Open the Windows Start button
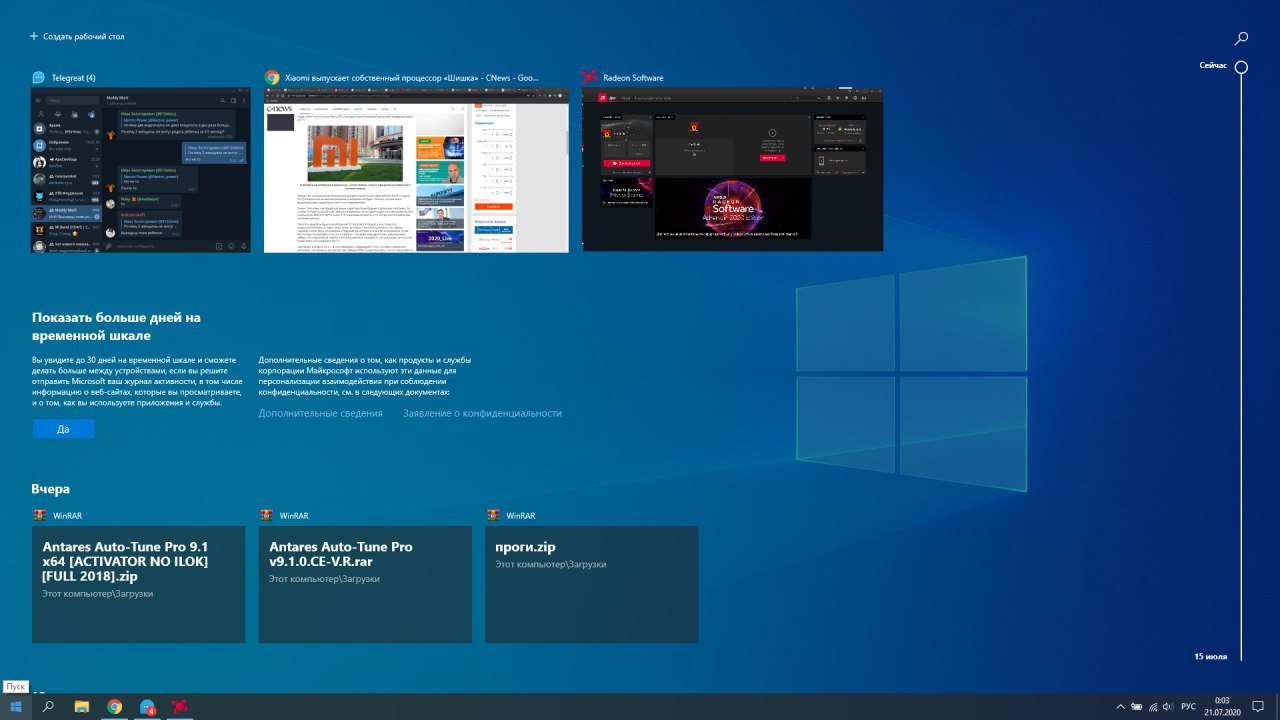 [x=16, y=707]
